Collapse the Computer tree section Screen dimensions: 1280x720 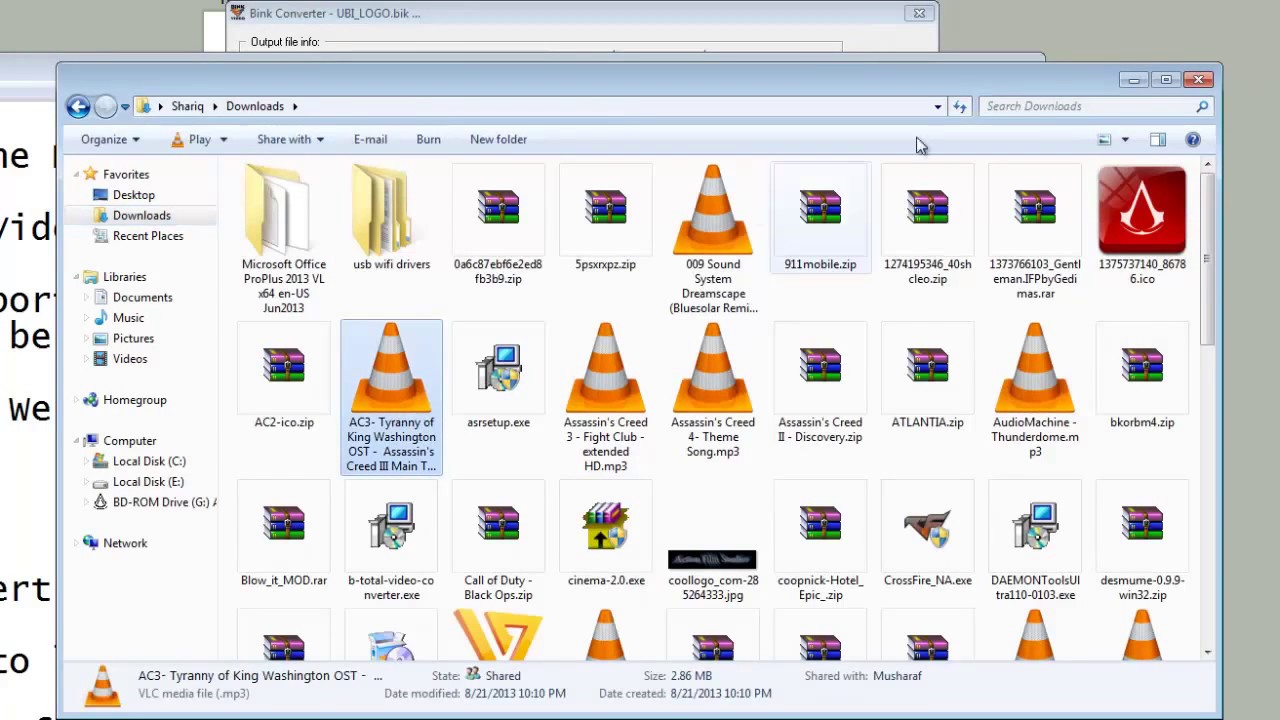(x=77, y=441)
